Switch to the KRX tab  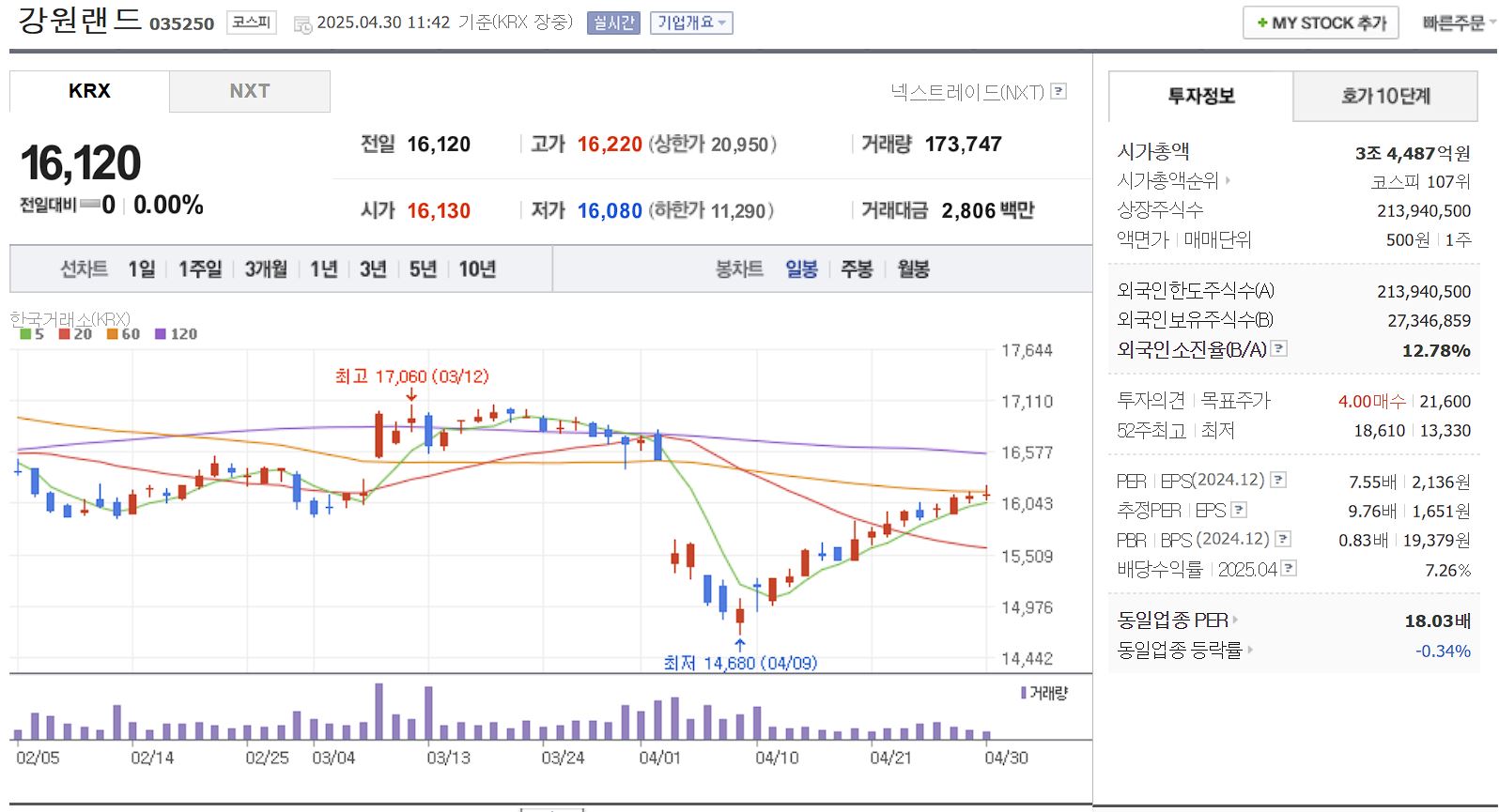click(89, 91)
